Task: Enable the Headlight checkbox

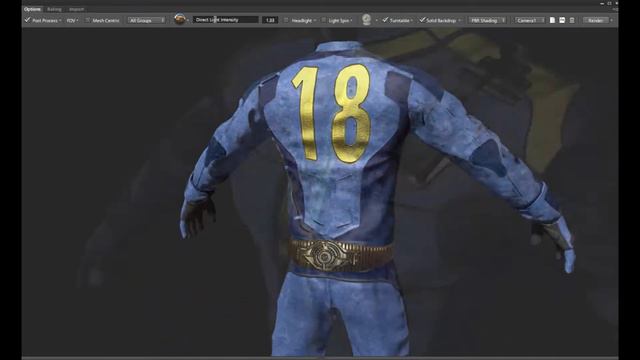Action: (286, 20)
